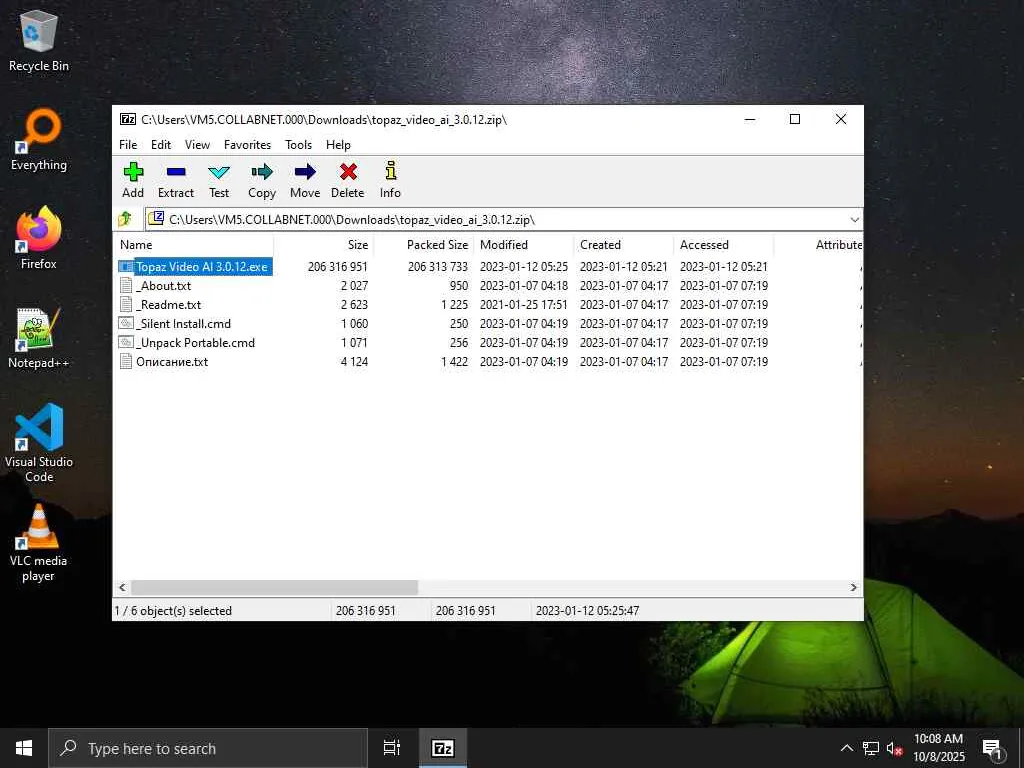Click packed size value 206 313 733
Screen dimensions: 1024x768
click(x=438, y=266)
